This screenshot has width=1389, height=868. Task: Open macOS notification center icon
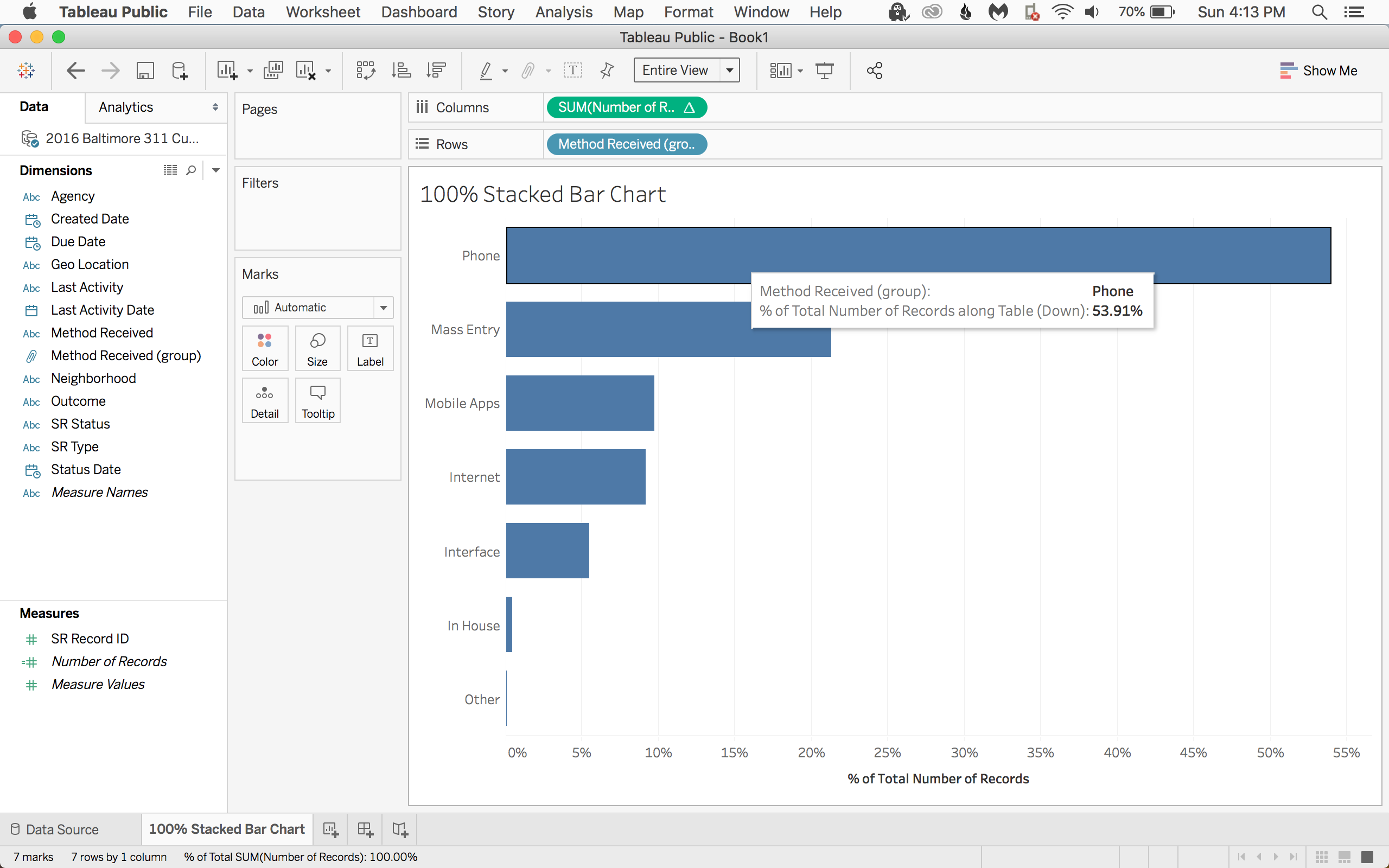(x=1355, y=12)
